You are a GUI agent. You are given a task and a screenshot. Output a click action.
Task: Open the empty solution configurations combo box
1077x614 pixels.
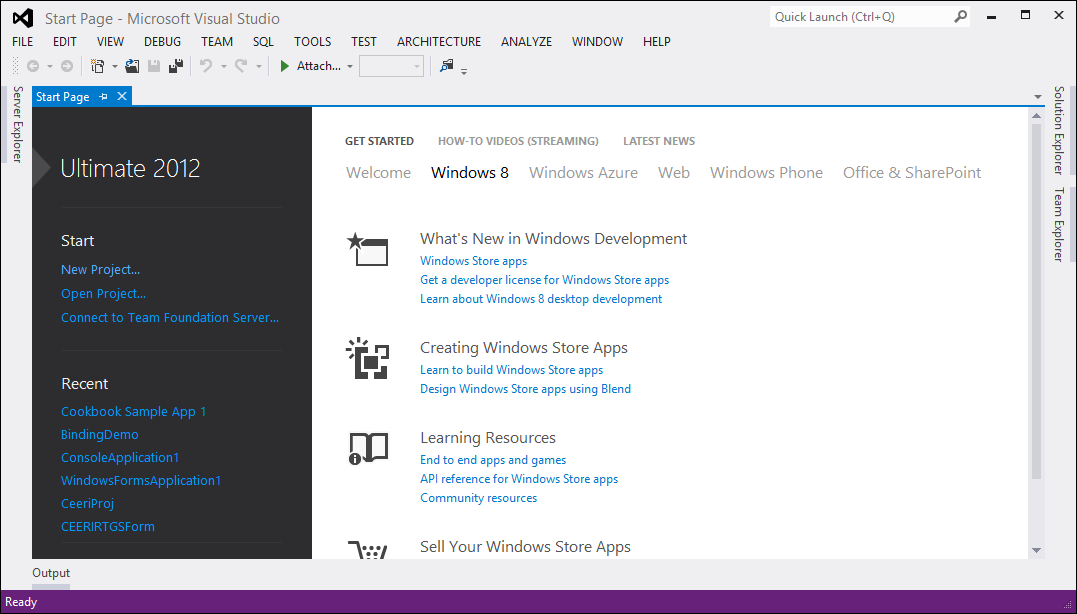[x=392, y=66]
